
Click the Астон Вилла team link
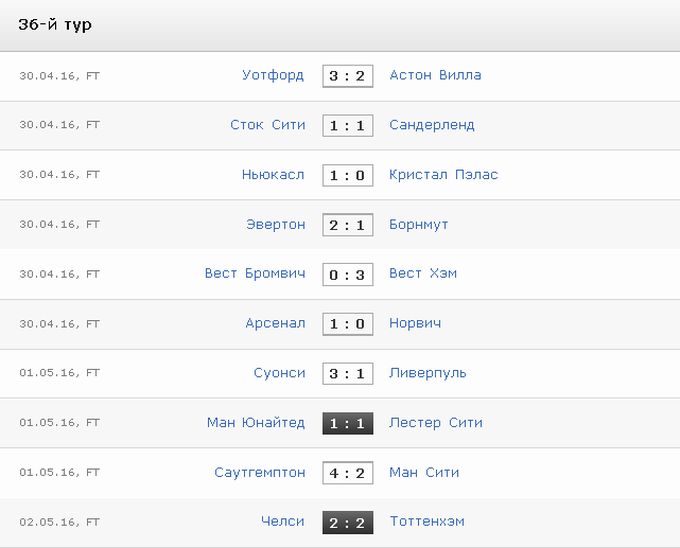(435, 75)
